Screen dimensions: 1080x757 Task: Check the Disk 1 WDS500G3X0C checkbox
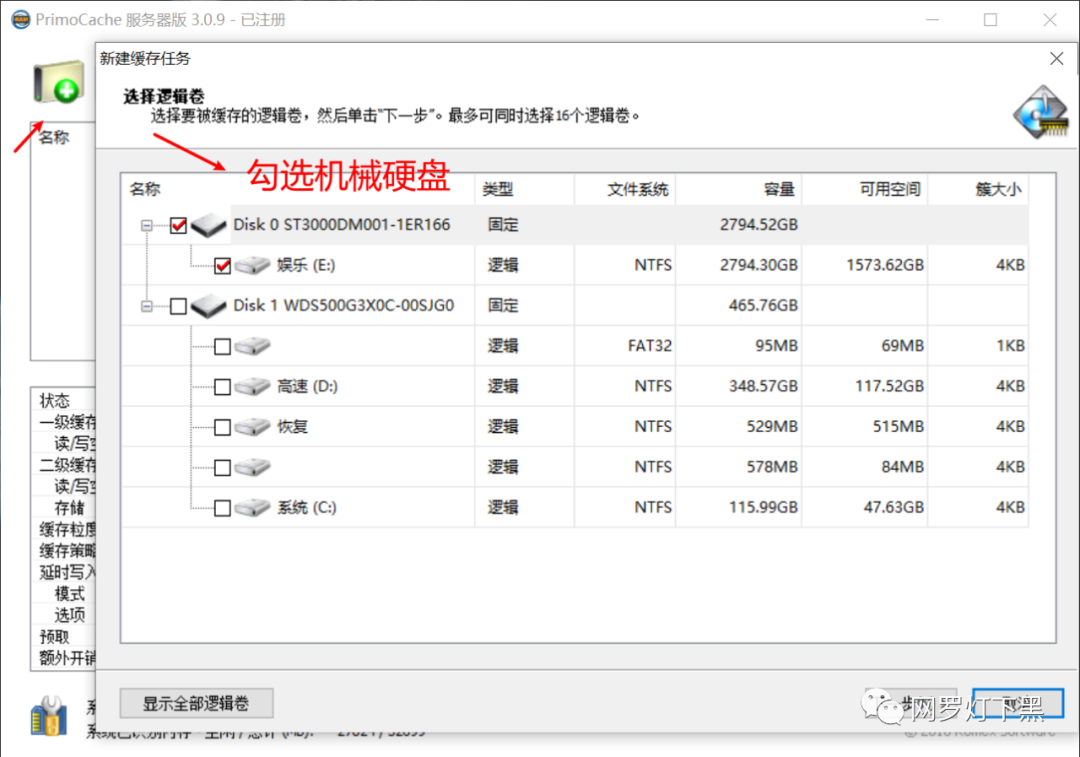click(x=178, y=306)
